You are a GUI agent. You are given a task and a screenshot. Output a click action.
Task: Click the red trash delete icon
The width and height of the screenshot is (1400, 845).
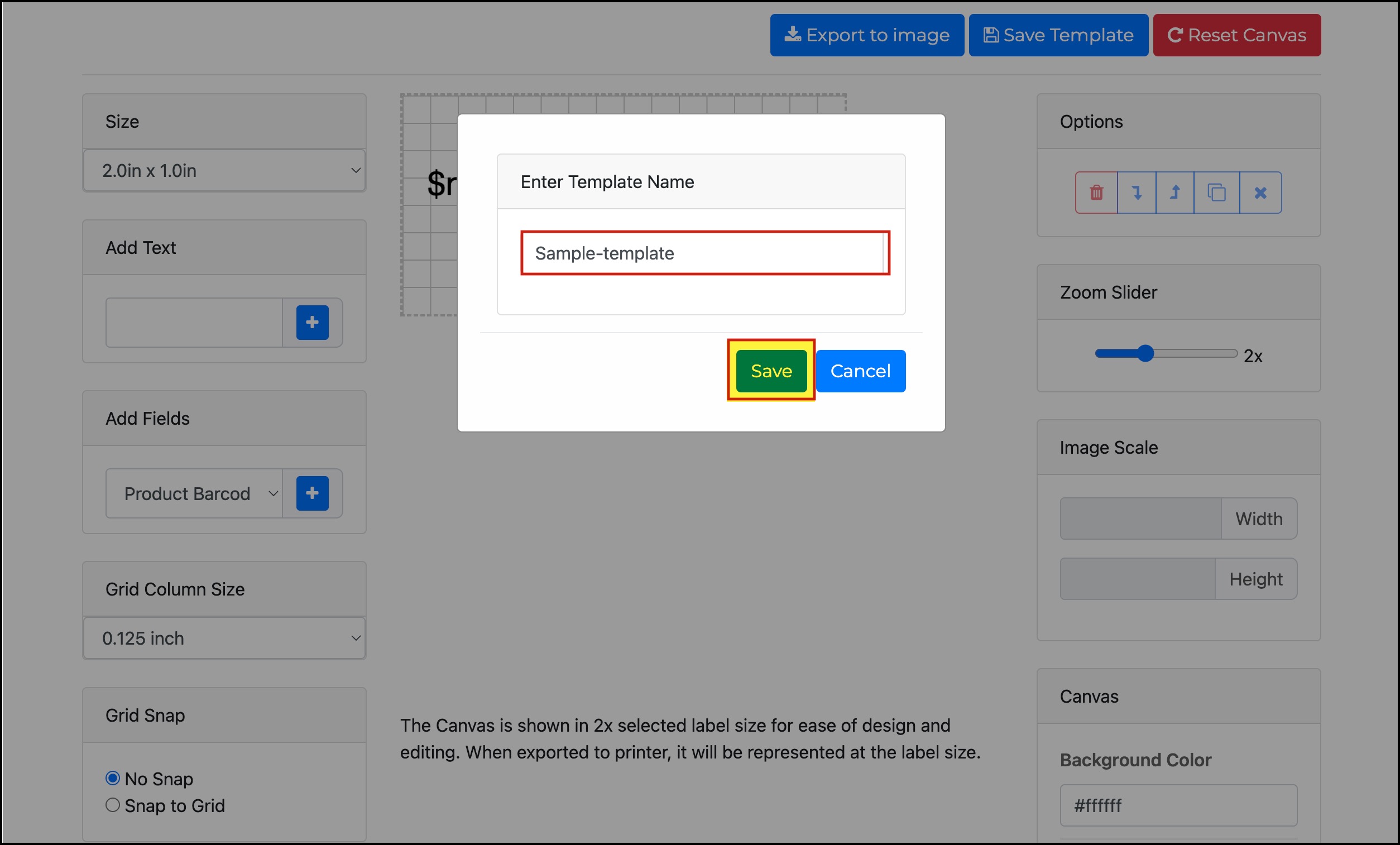pyautogui.click(x=1096, y=193)
